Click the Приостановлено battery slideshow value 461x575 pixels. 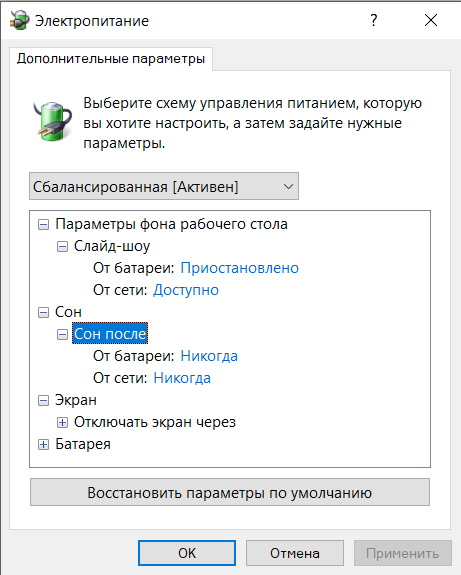coord(239,268)
